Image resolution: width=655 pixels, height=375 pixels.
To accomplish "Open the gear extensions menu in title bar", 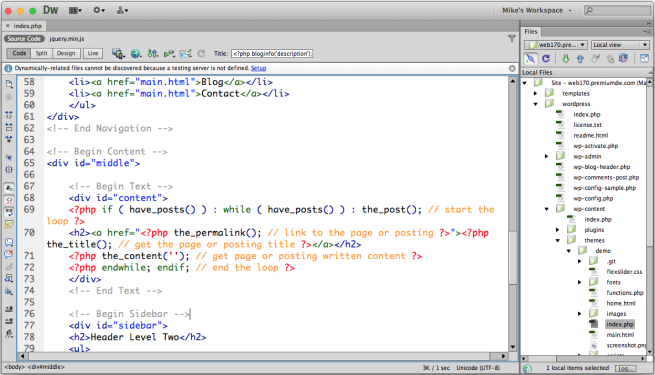I will tap(99, 10).
